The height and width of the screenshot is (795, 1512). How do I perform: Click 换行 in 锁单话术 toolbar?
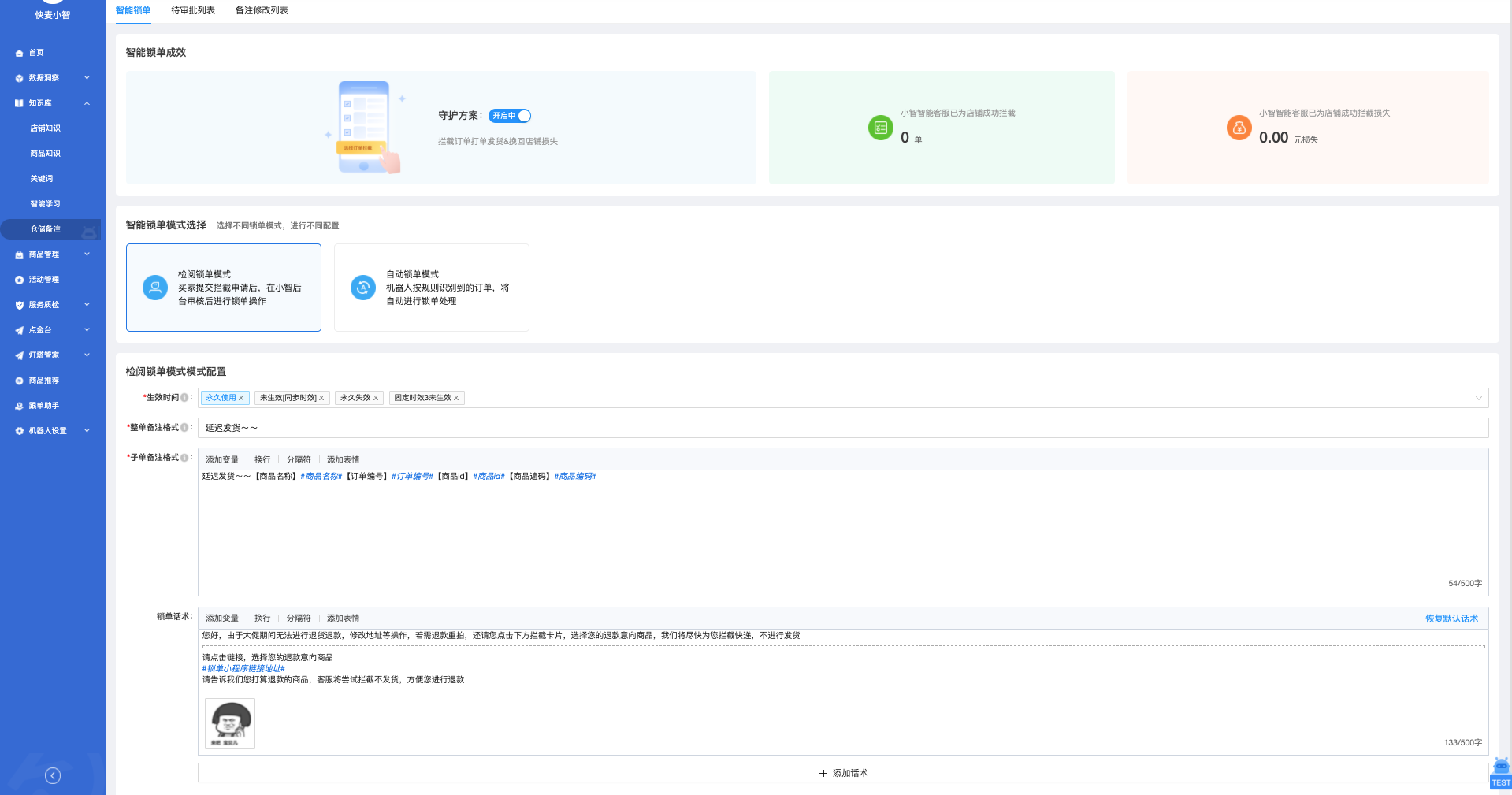tap(262, 618)
